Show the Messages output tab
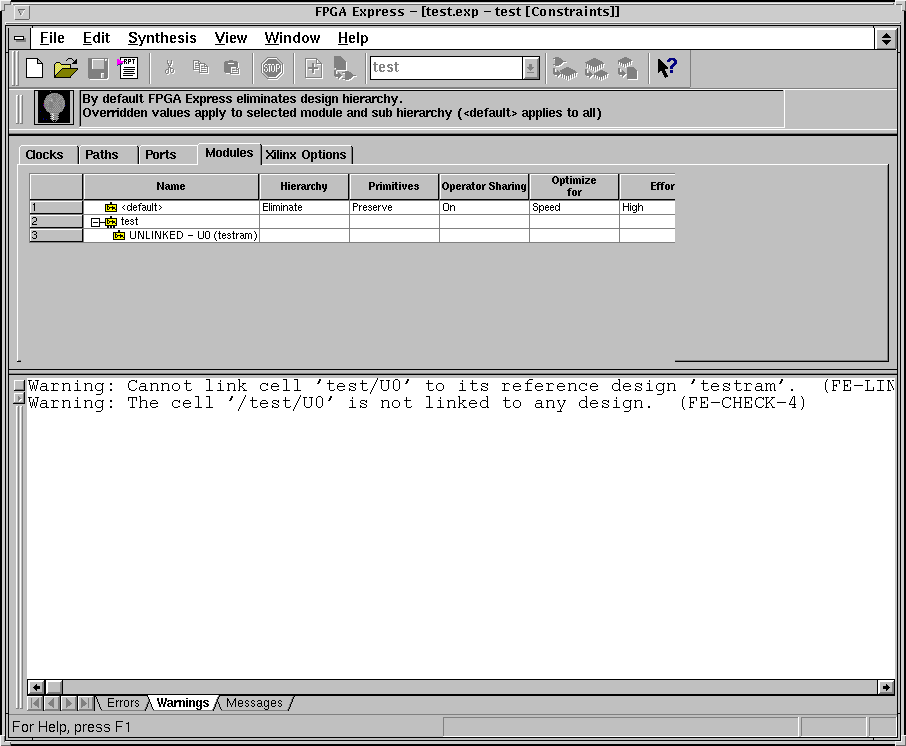The height and width of the screenshot is (746, 906). (x=254, y=703)
